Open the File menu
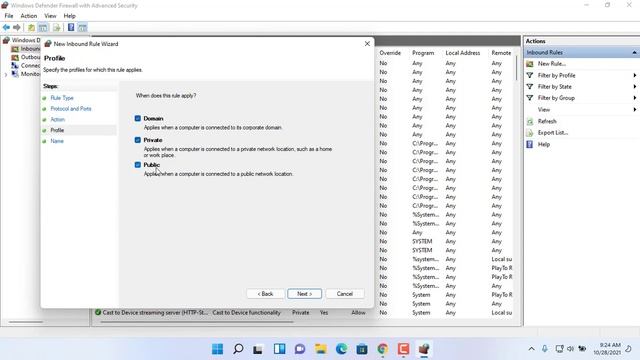The width and height of the screenshot is (640, 360). click(9, 16)
